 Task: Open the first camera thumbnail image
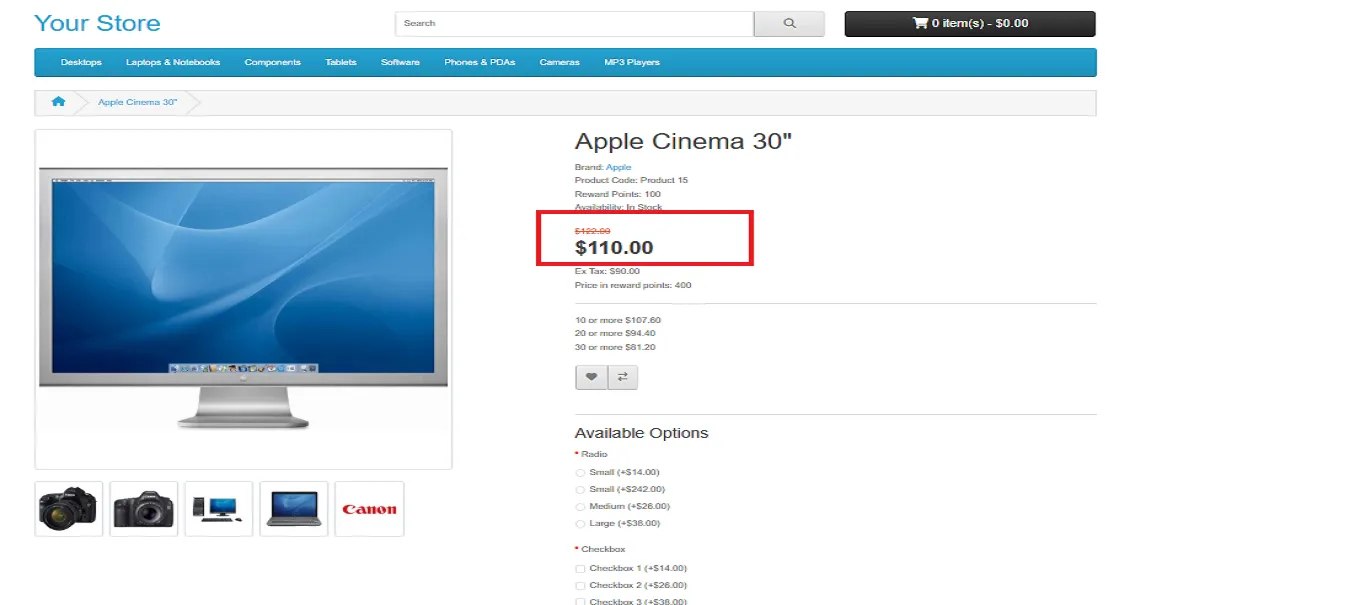point(69,509)
